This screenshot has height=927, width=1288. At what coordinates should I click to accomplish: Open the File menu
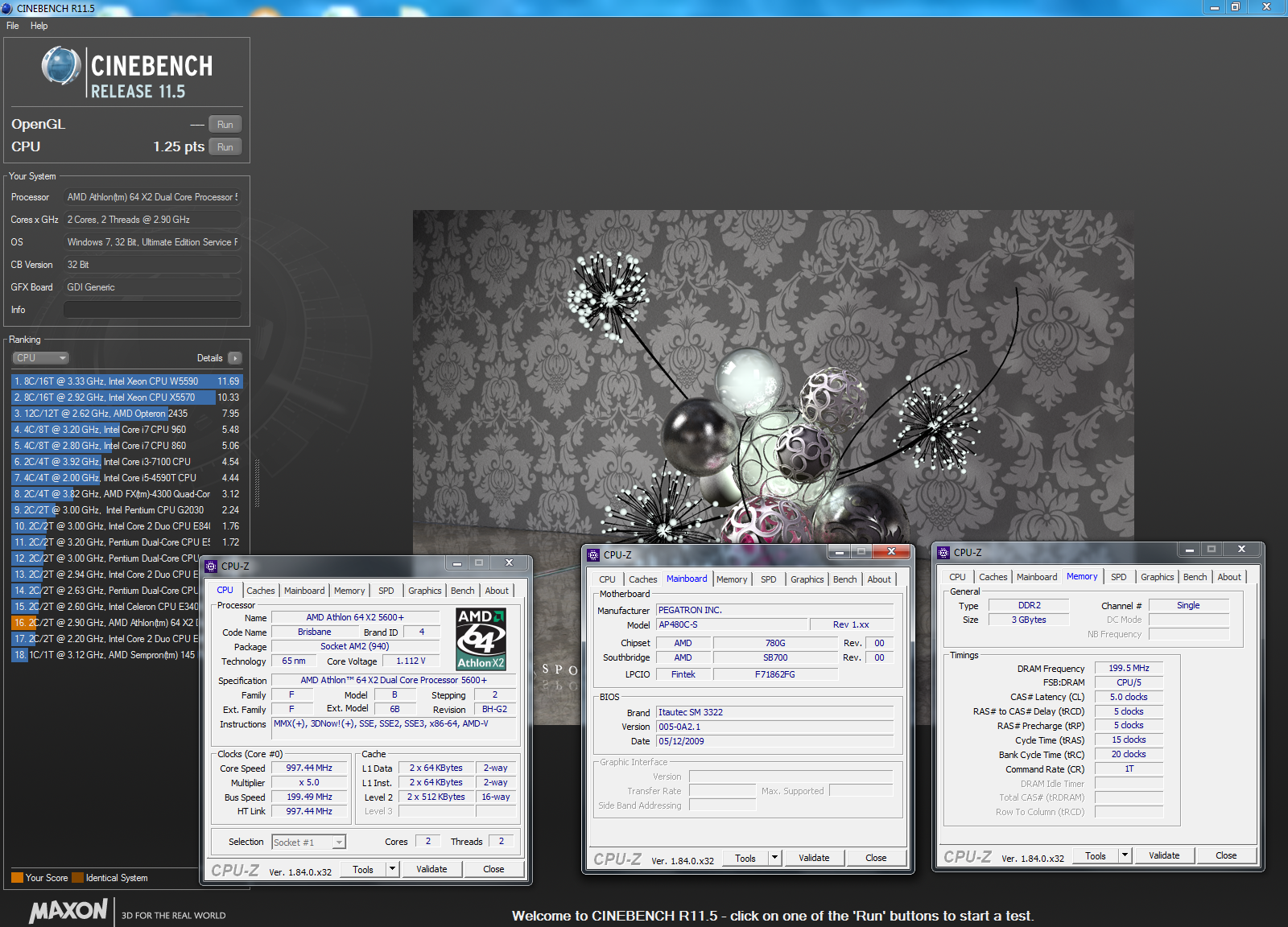12,26
